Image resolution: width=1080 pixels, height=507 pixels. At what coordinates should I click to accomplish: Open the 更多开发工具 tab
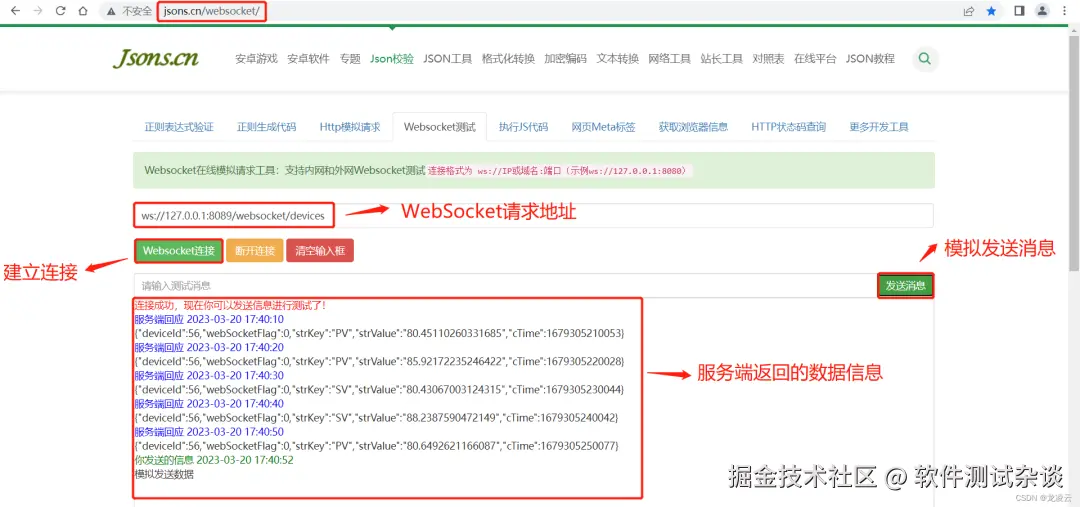[x=879, y=127]
